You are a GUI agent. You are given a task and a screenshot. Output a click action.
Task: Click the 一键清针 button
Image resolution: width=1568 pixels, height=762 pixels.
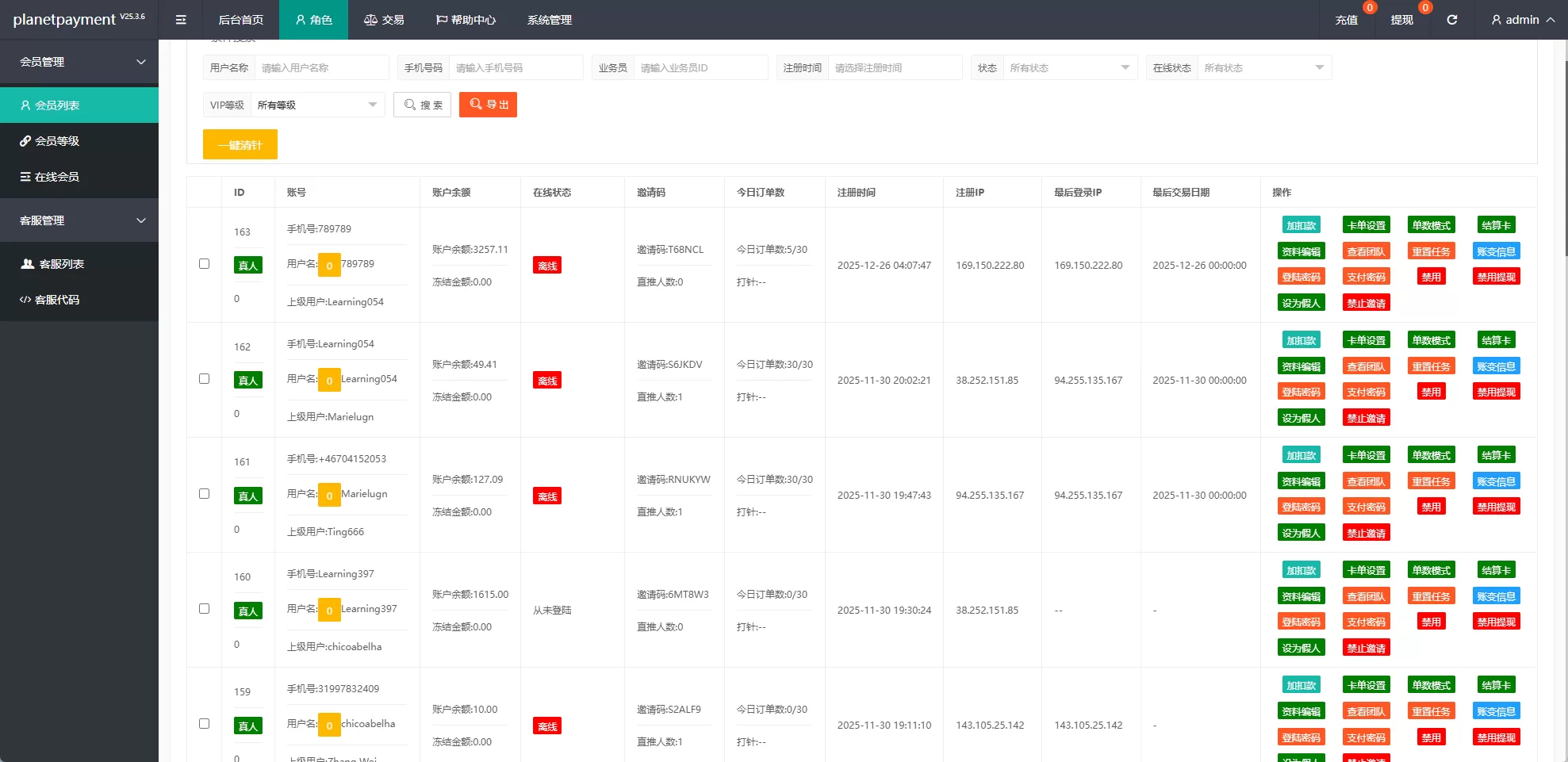[240, 144]
